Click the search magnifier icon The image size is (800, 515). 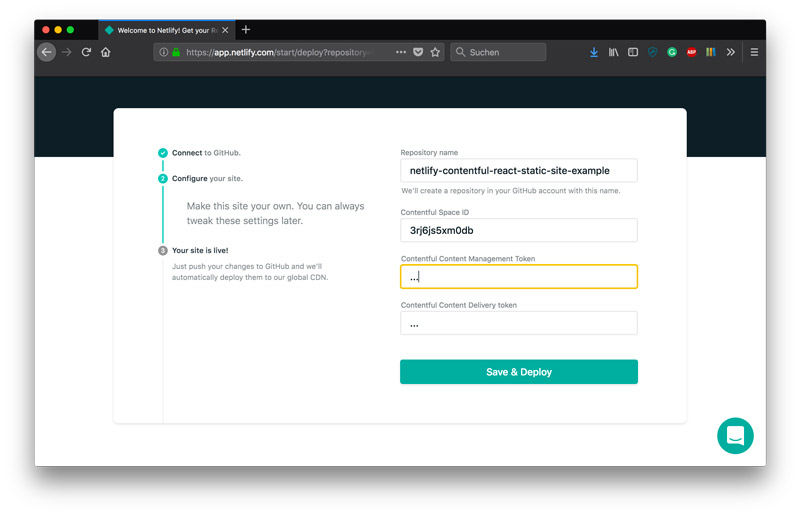tap(460, 52)
